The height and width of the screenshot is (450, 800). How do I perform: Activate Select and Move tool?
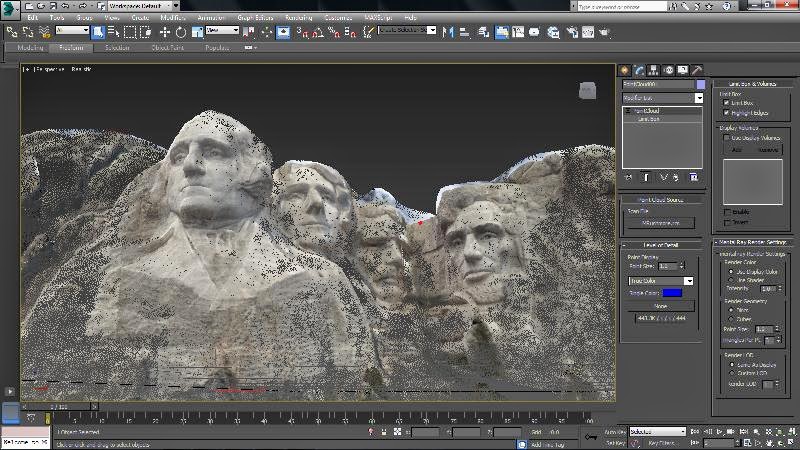point(164,32)
